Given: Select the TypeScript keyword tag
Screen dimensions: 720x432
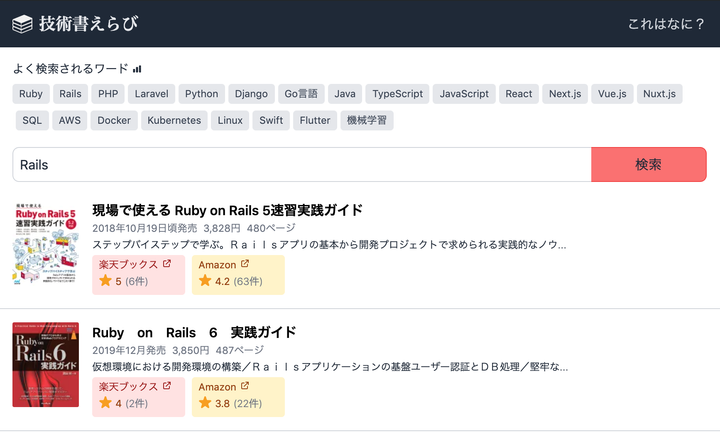Looking at the screenshot, I should coord(397,94).
